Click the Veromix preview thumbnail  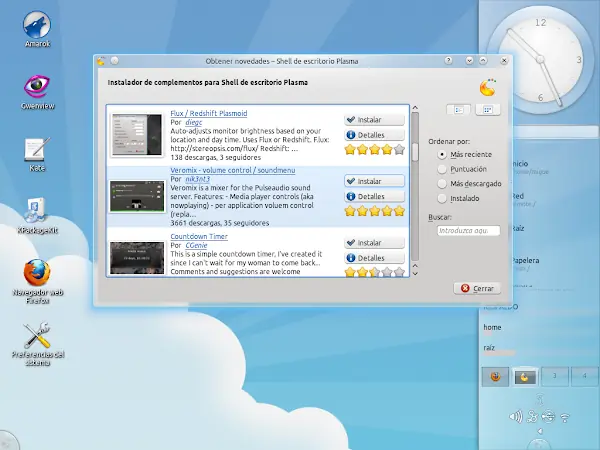[137, 197]
